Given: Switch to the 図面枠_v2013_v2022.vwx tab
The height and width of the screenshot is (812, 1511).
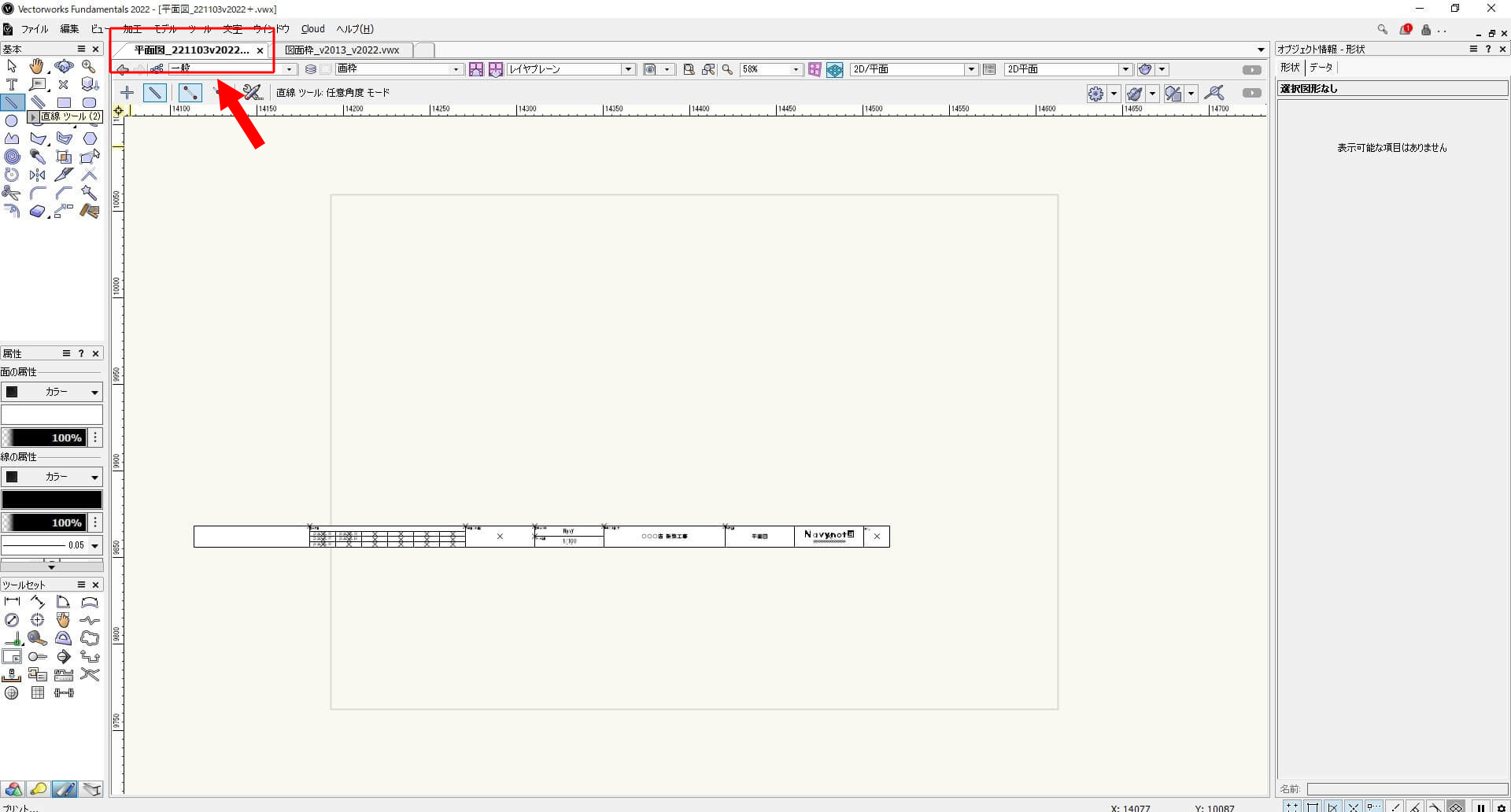Looking at the screenshot, I should click(x=342, y=50).
